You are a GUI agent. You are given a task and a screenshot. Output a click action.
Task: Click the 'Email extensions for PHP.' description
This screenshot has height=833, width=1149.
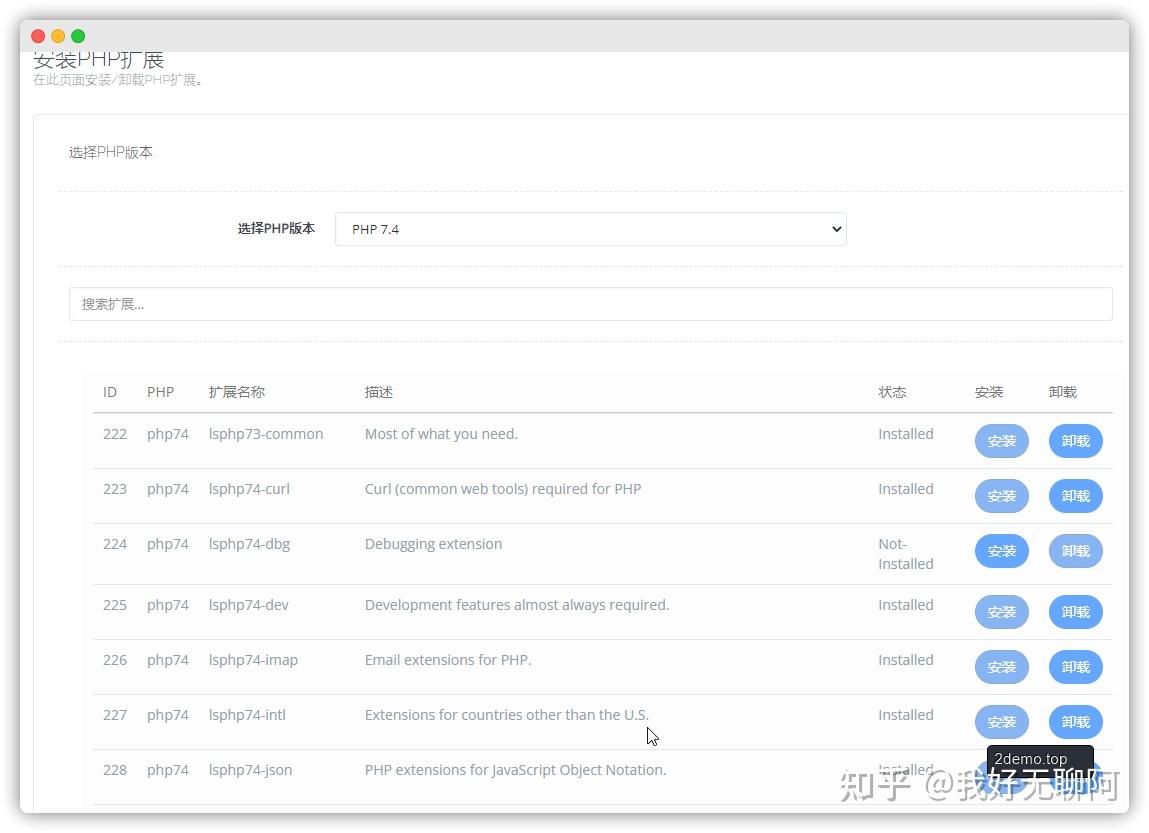tap(448, 659)
